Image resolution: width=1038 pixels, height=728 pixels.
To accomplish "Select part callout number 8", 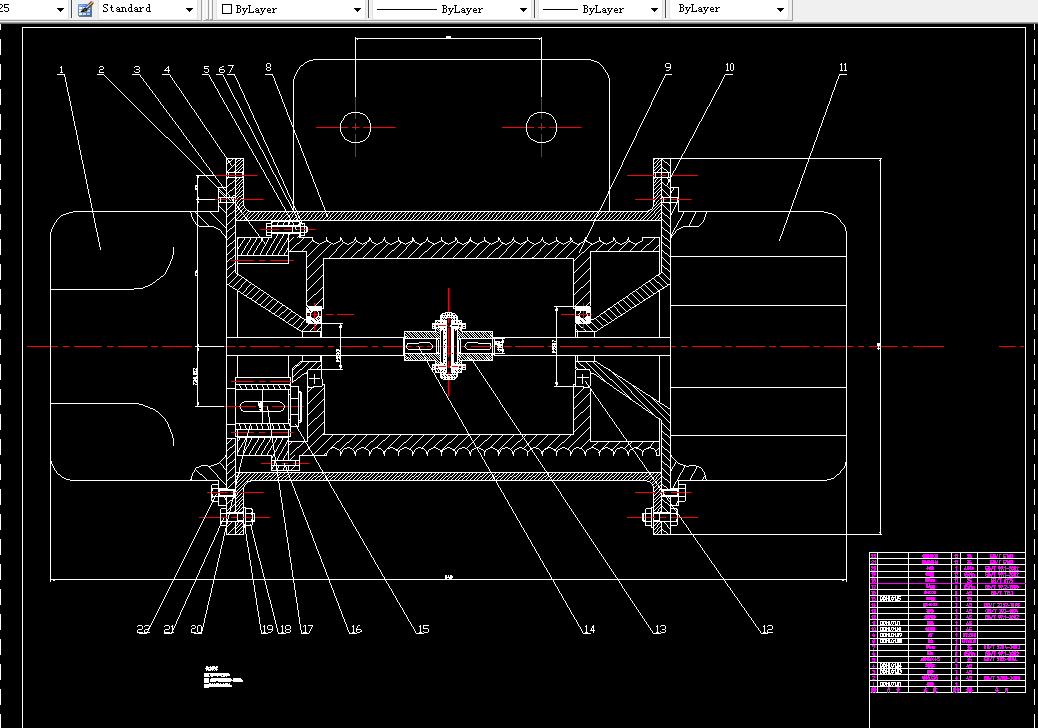I will [x=268, y=68].
